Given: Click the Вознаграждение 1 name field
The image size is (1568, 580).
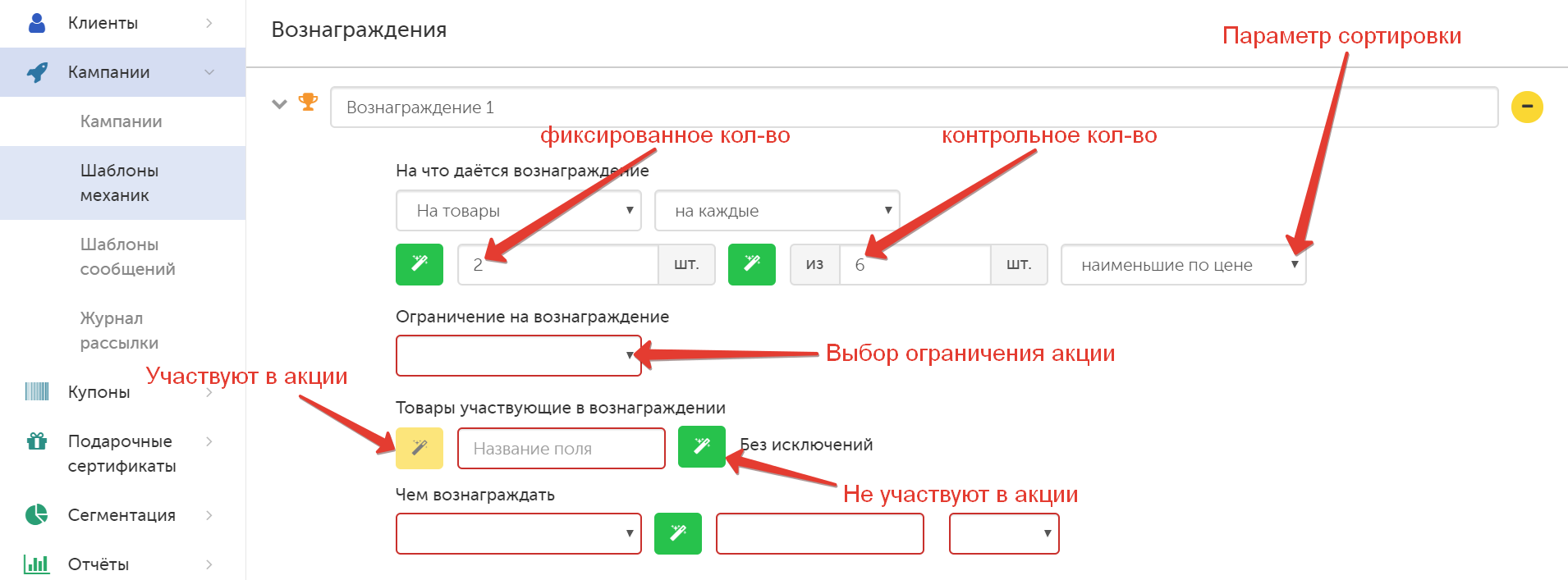Looking at the screenshot, I should click(915, 107).
